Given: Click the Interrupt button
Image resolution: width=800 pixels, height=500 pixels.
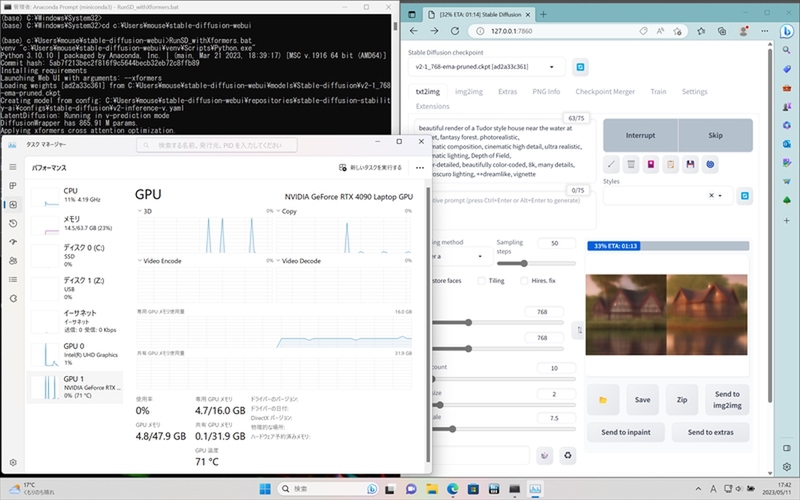Looking at the screenshot, I should pos(640,135).
